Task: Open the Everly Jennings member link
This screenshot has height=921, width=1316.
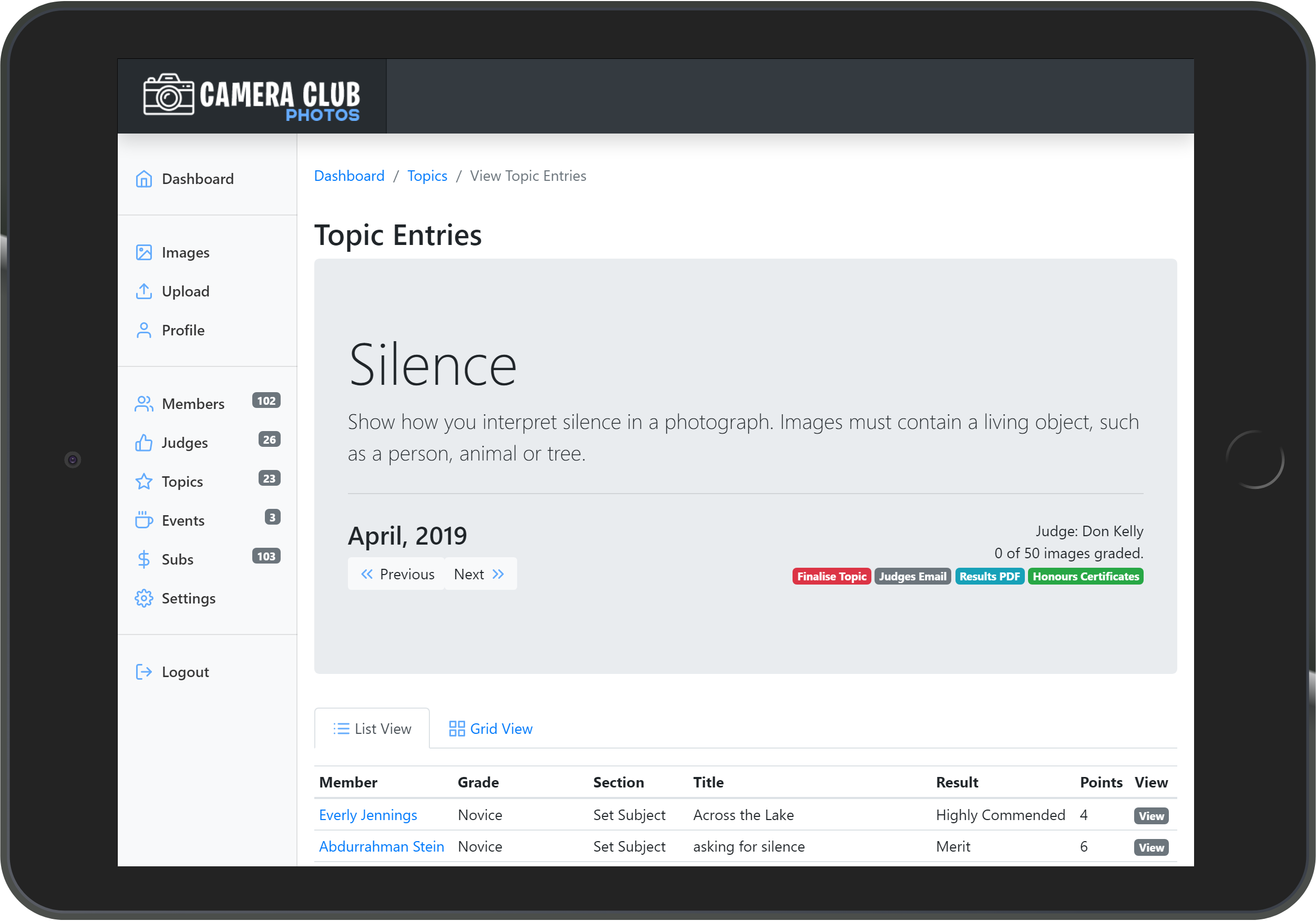Action: tap(367, 815)
